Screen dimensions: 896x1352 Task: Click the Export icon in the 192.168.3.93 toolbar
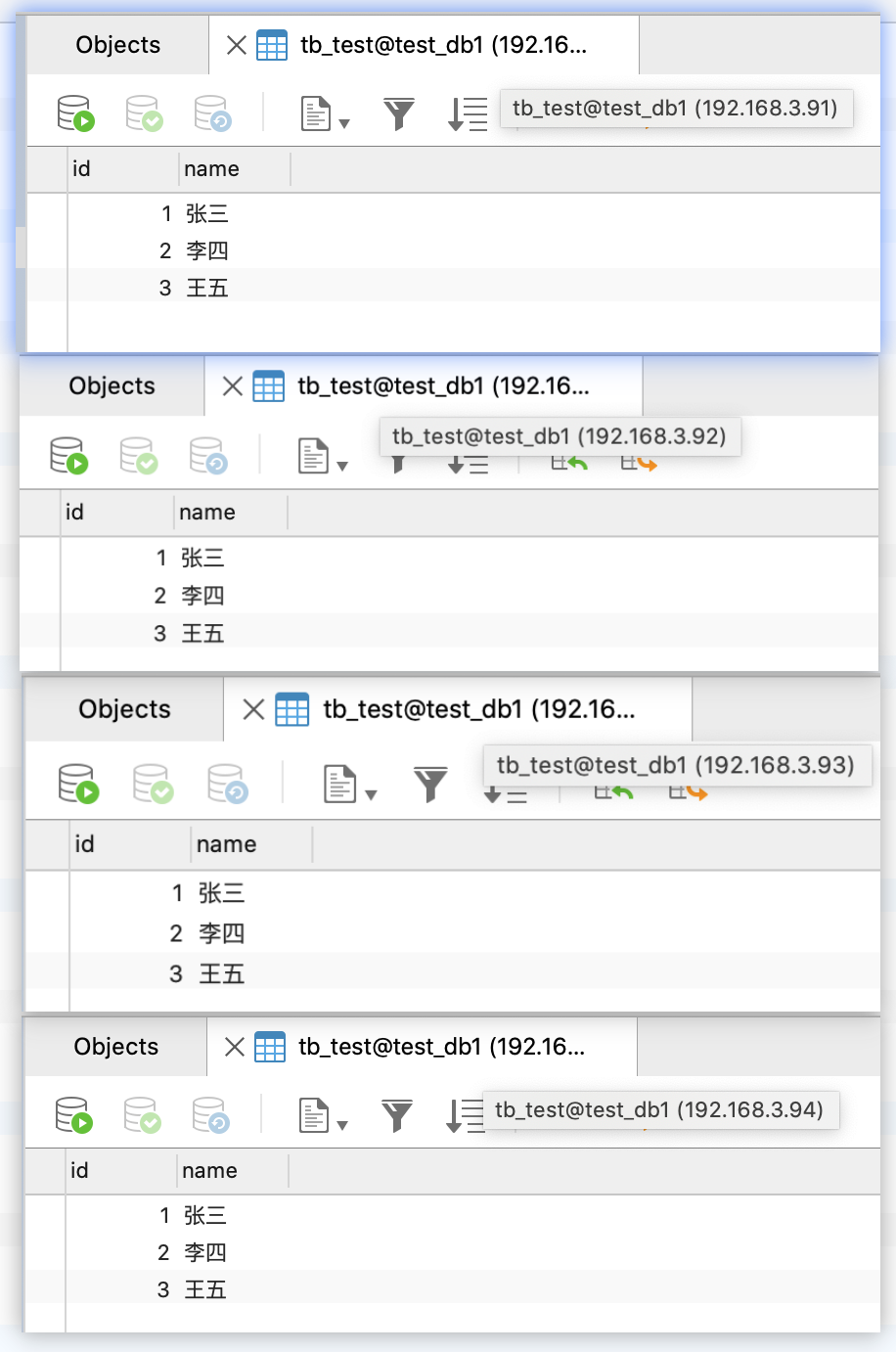[x=688, y=790]
